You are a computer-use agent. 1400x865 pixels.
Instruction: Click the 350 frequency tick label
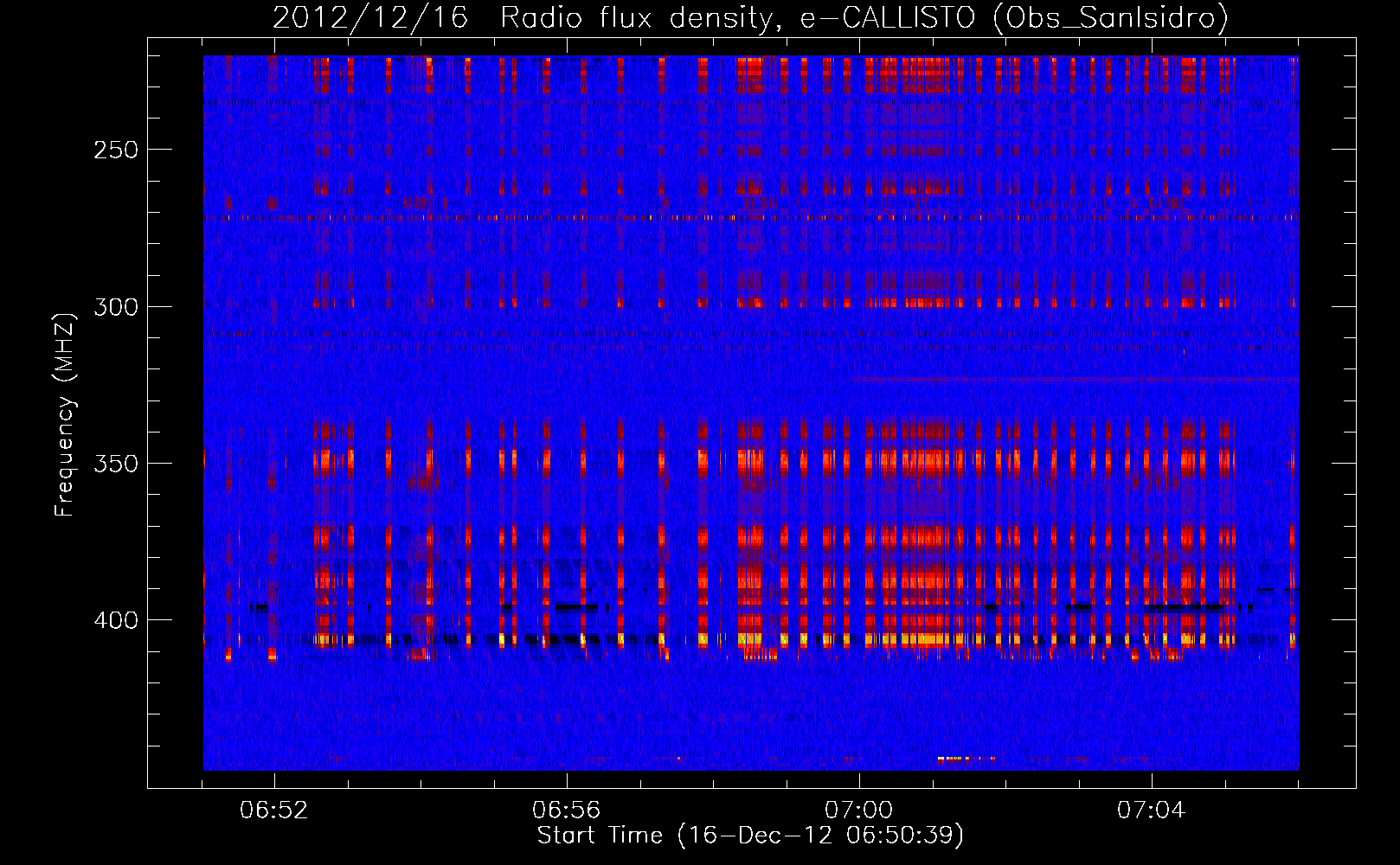pyautogui.click(x=116, y=464)
